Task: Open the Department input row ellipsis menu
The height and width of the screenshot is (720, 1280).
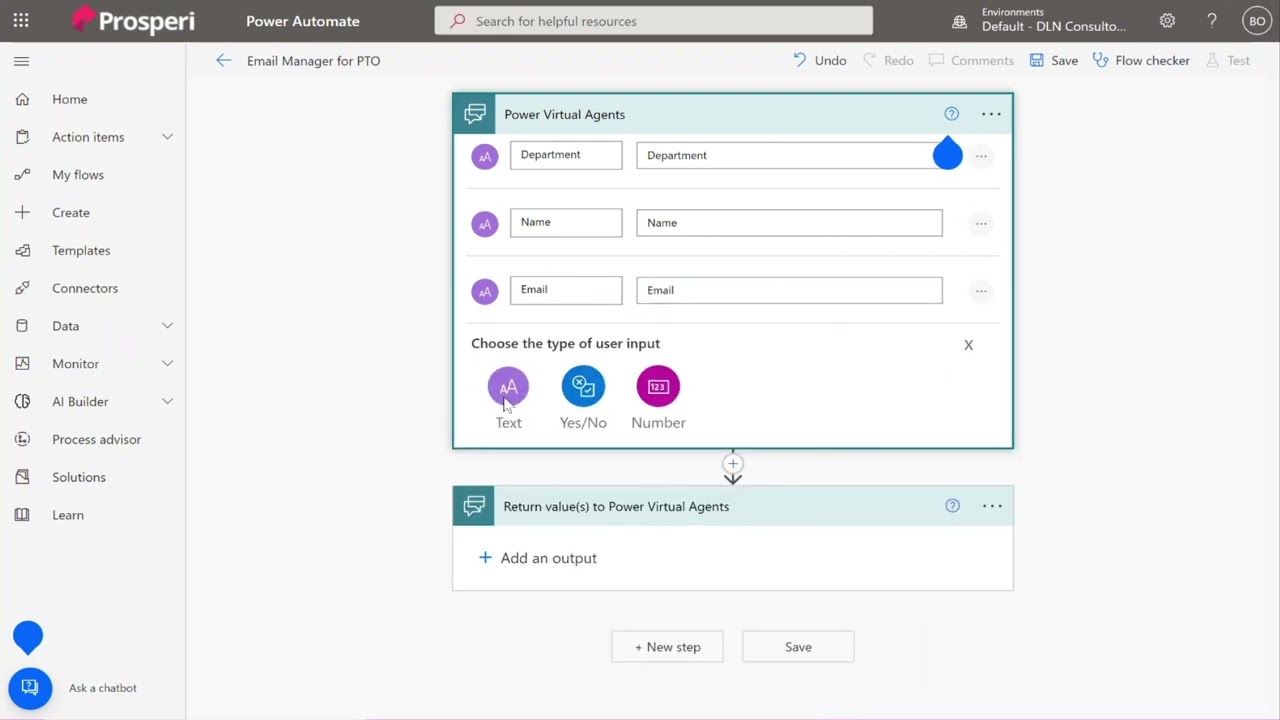Action: 981,156
